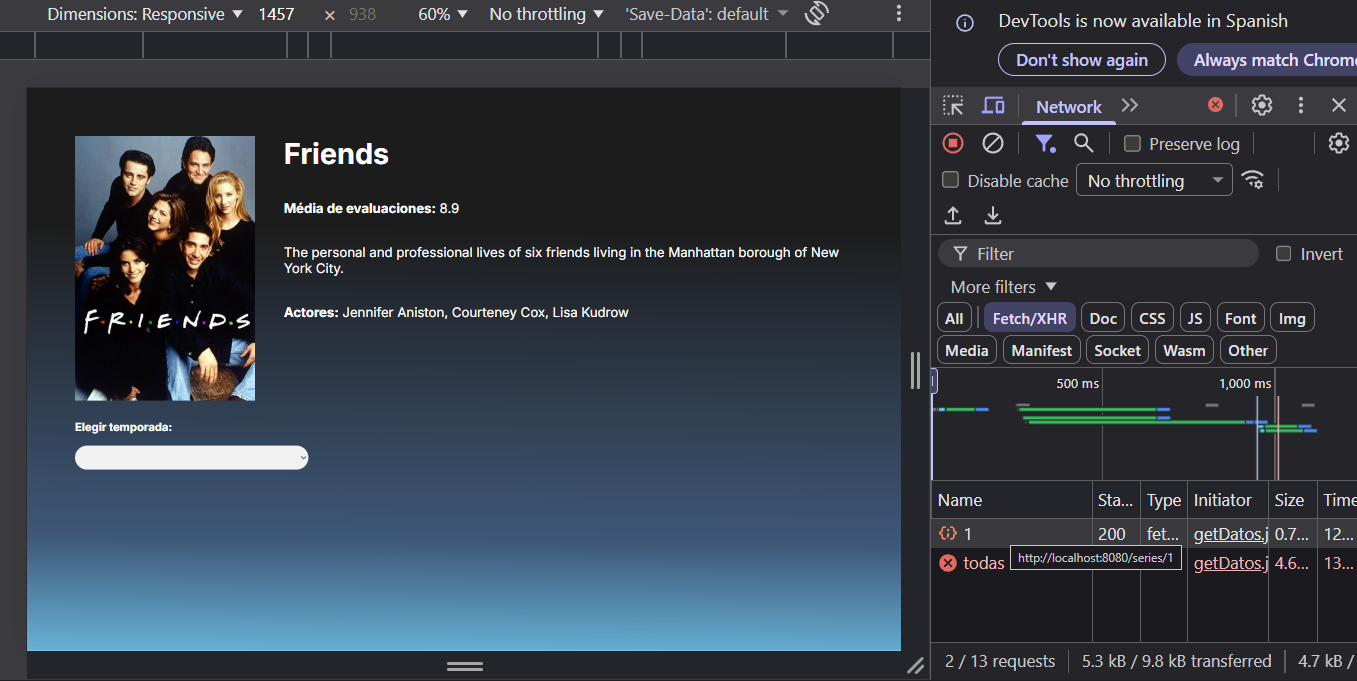Select the Font filter type
Image resolution: width=1357 pixels, height=681 pixels.
pyautogui.click(x=1240, y=318)
